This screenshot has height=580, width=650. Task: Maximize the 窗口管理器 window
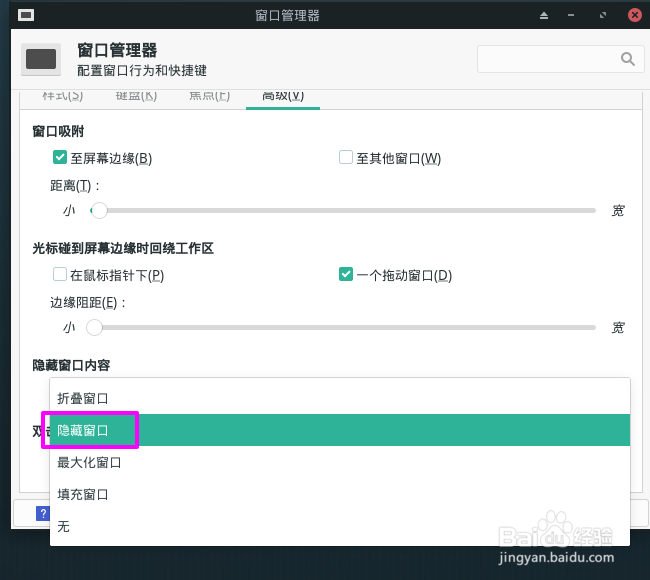603,15
